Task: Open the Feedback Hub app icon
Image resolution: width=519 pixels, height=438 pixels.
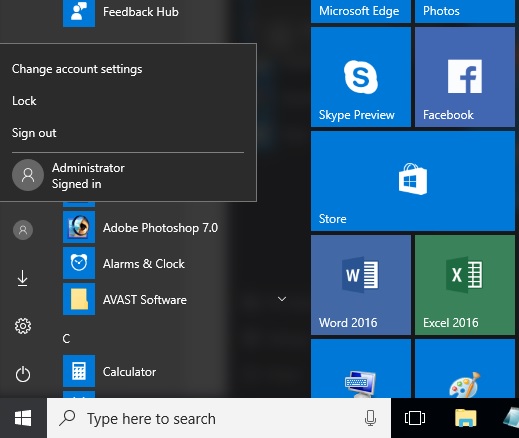Action: pyautogui.click(x=79, y=12)
